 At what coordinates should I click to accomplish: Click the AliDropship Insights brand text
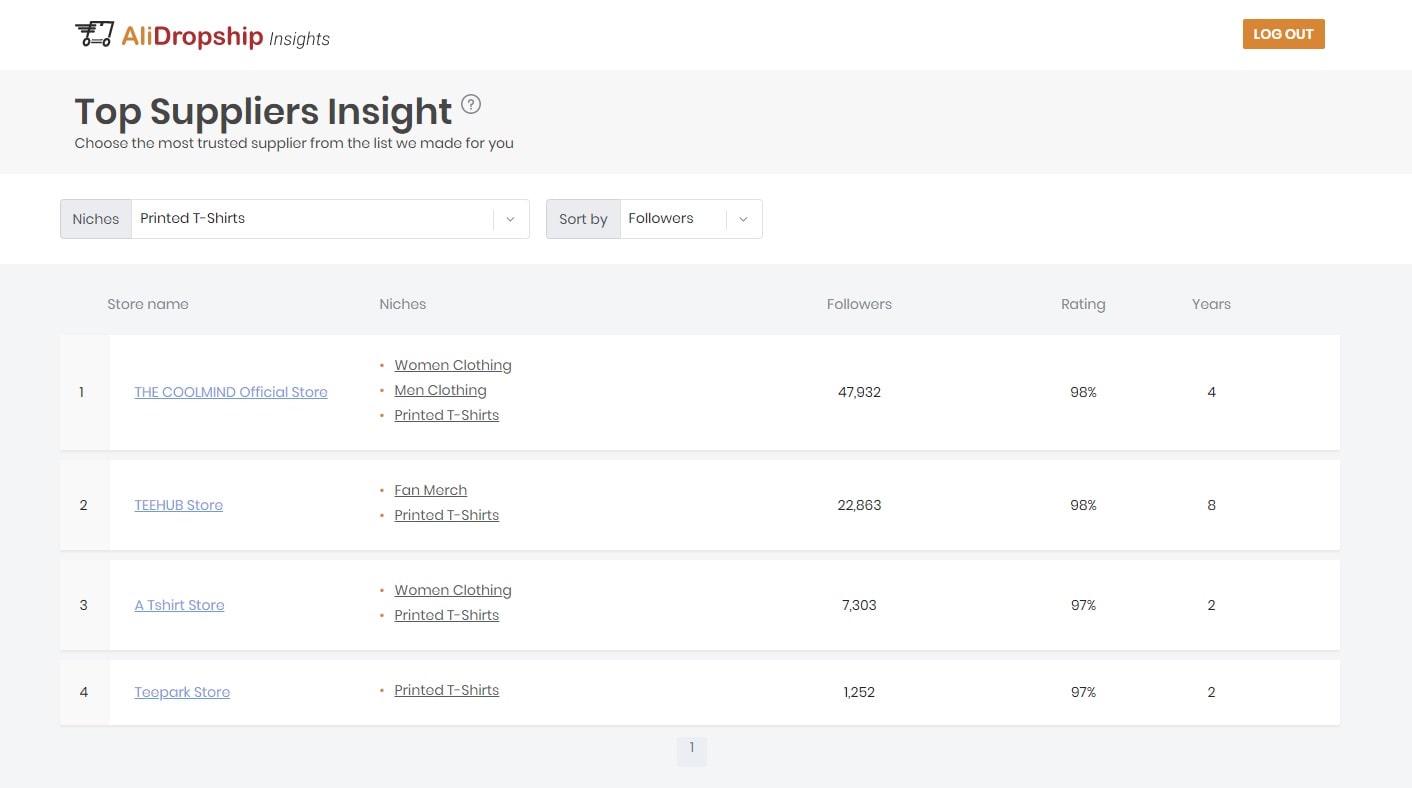point(225,37)
